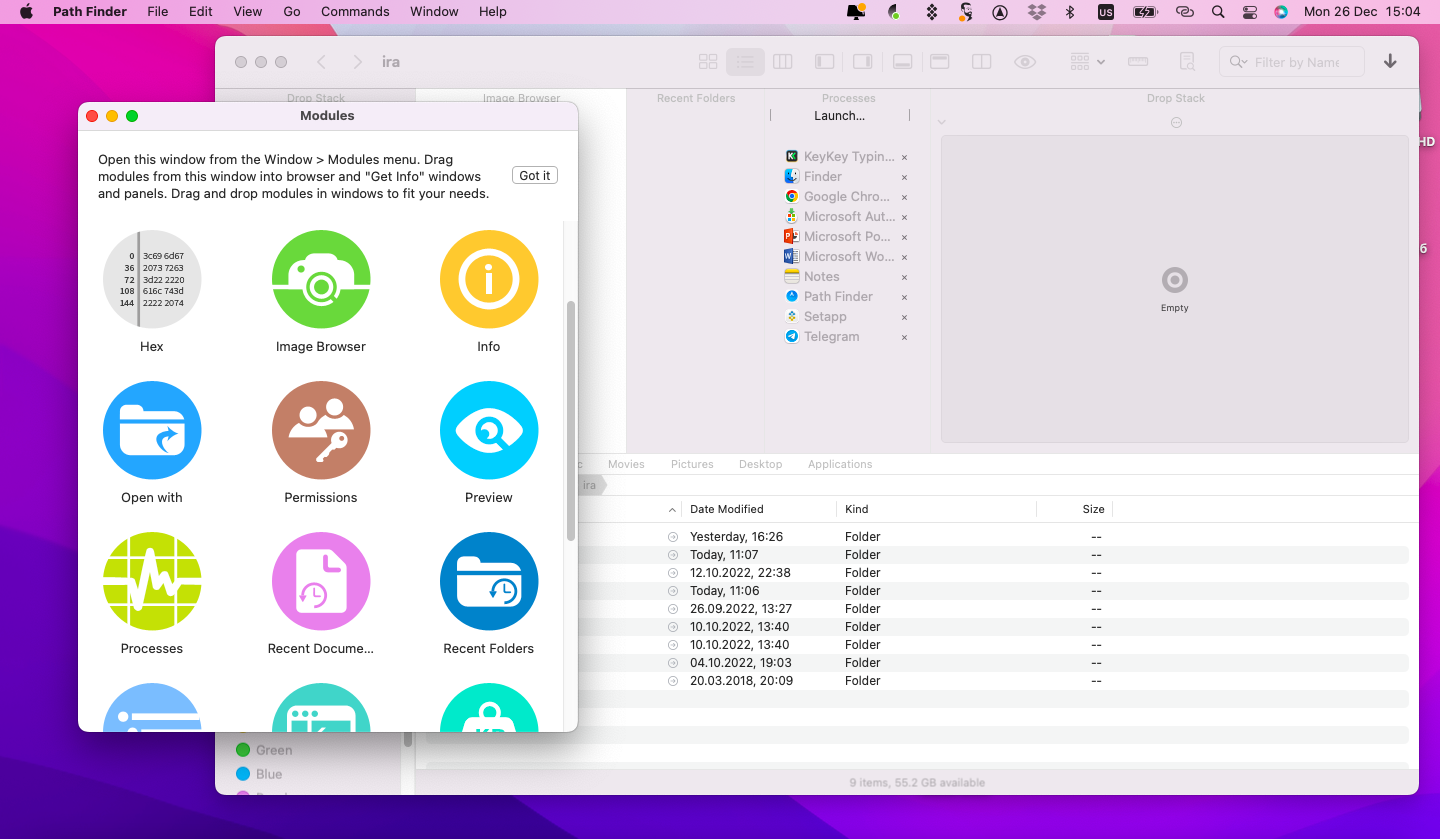Open the Window menu
The image size is (1440, 839).
(434, 12)
